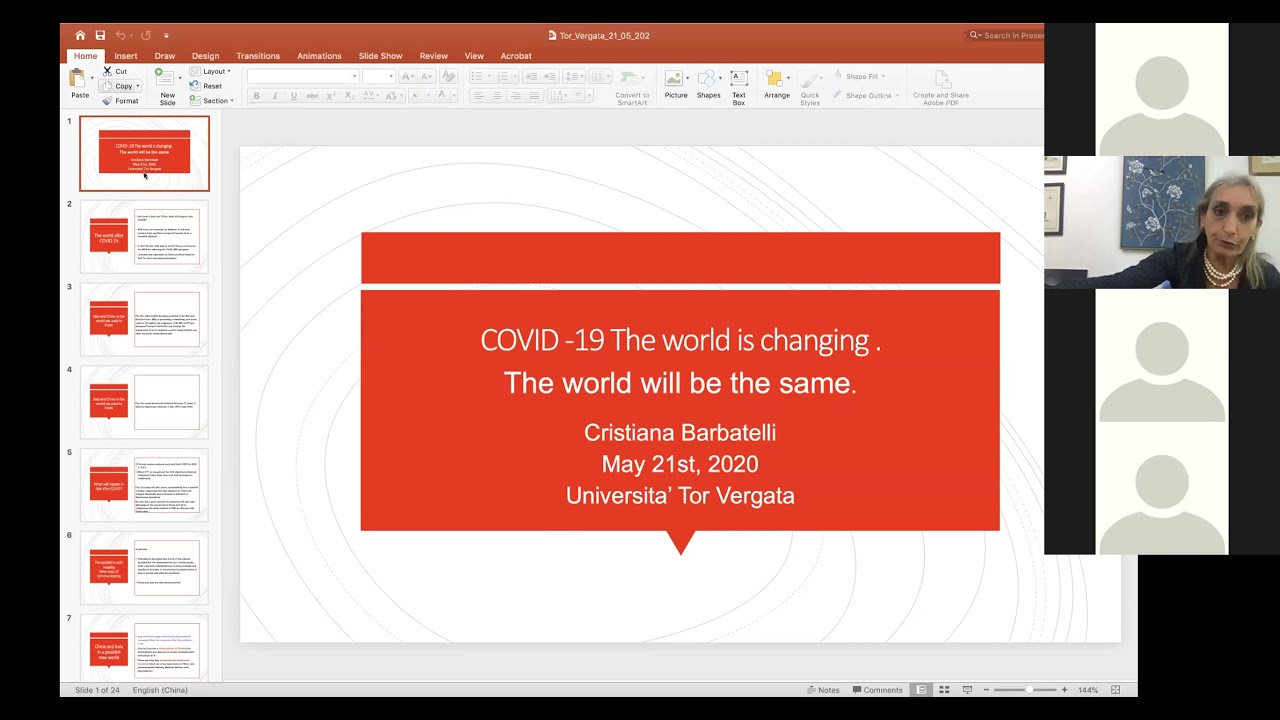Center the text alignment
This screenshot has height=720, width=1280.
pos(497,96)
